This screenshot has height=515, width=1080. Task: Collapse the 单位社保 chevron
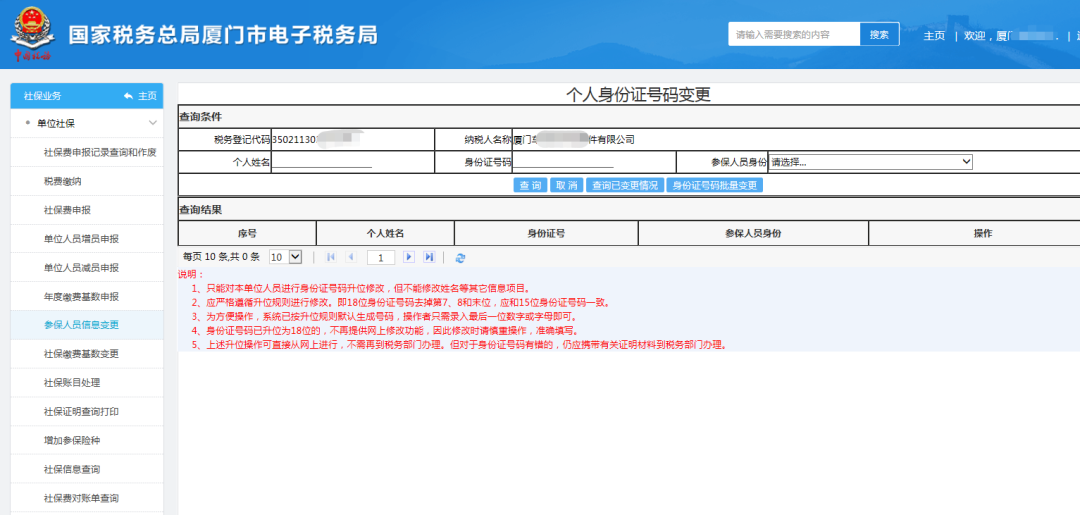tap(153, 123)
